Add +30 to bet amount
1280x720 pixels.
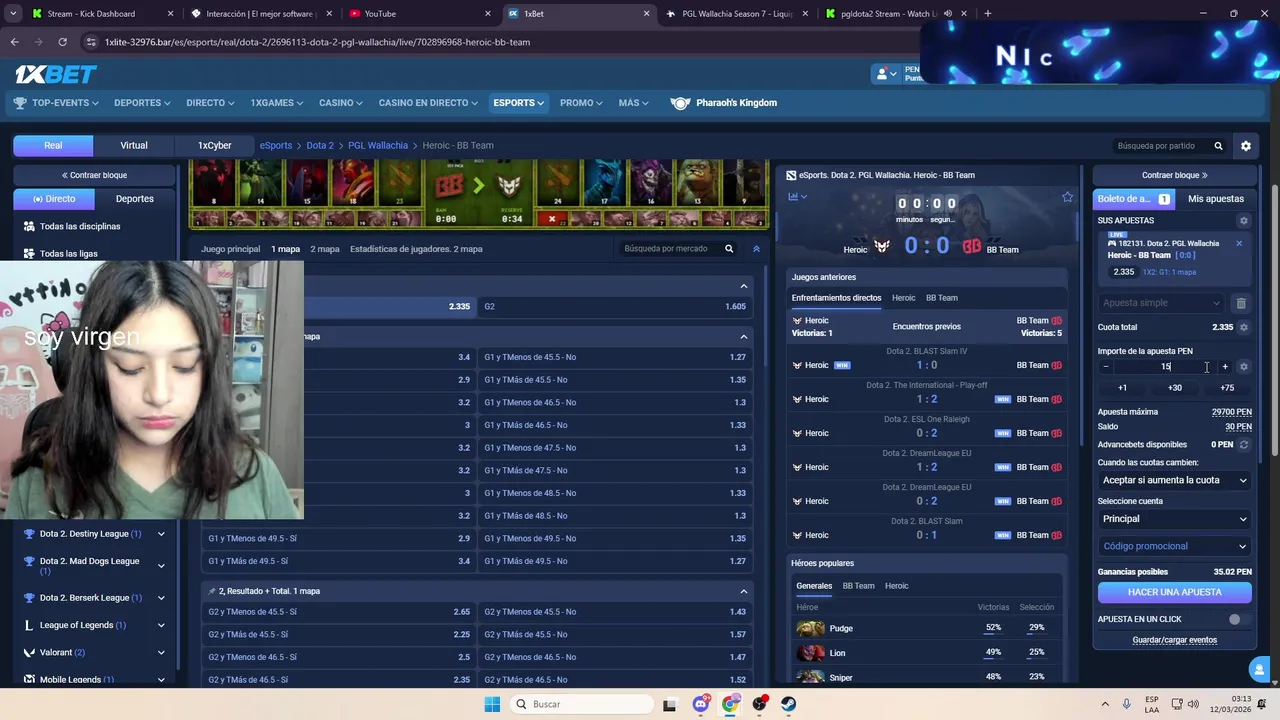[1174, 388]
